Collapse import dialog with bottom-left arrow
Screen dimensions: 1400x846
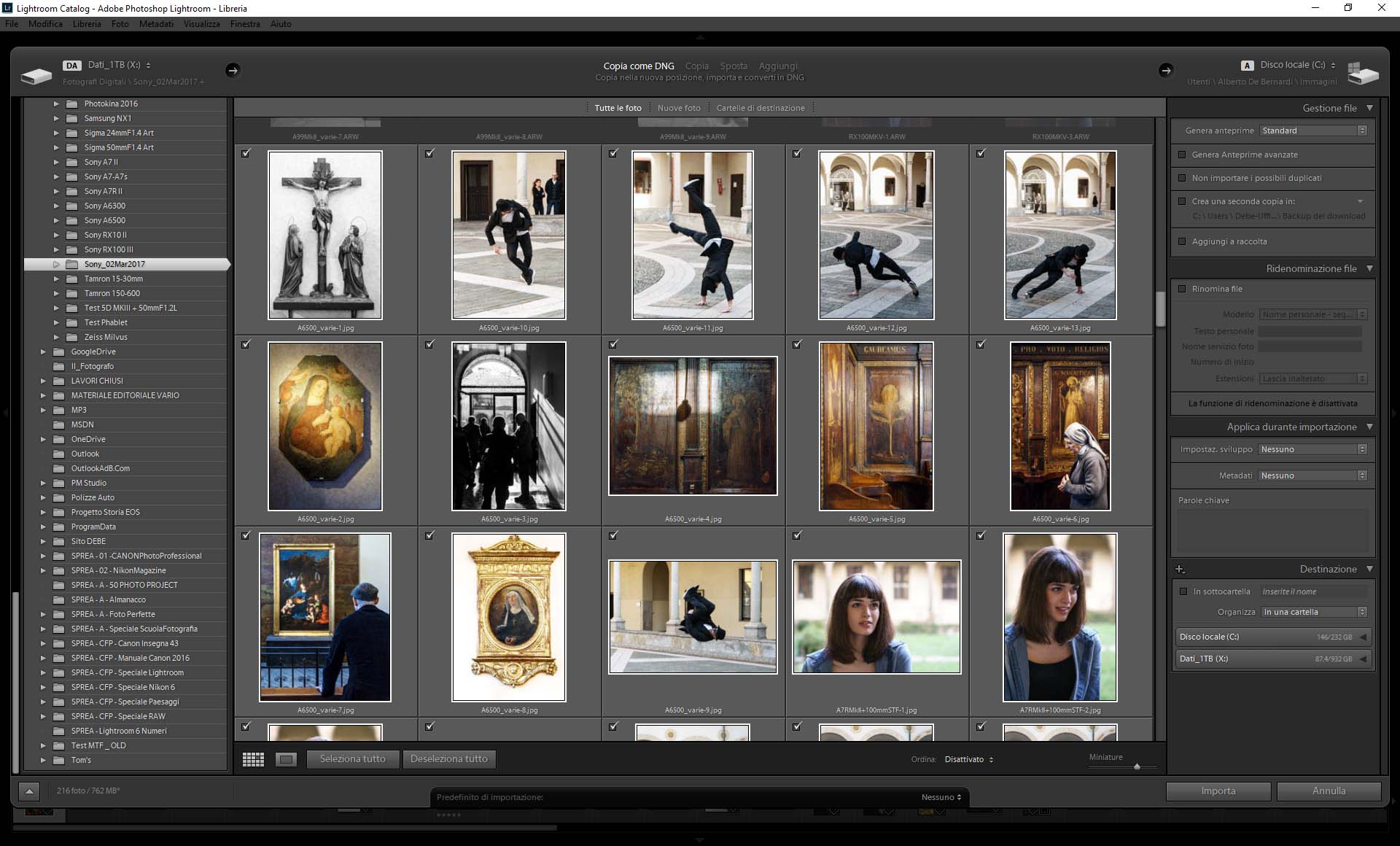click(29, 791)
